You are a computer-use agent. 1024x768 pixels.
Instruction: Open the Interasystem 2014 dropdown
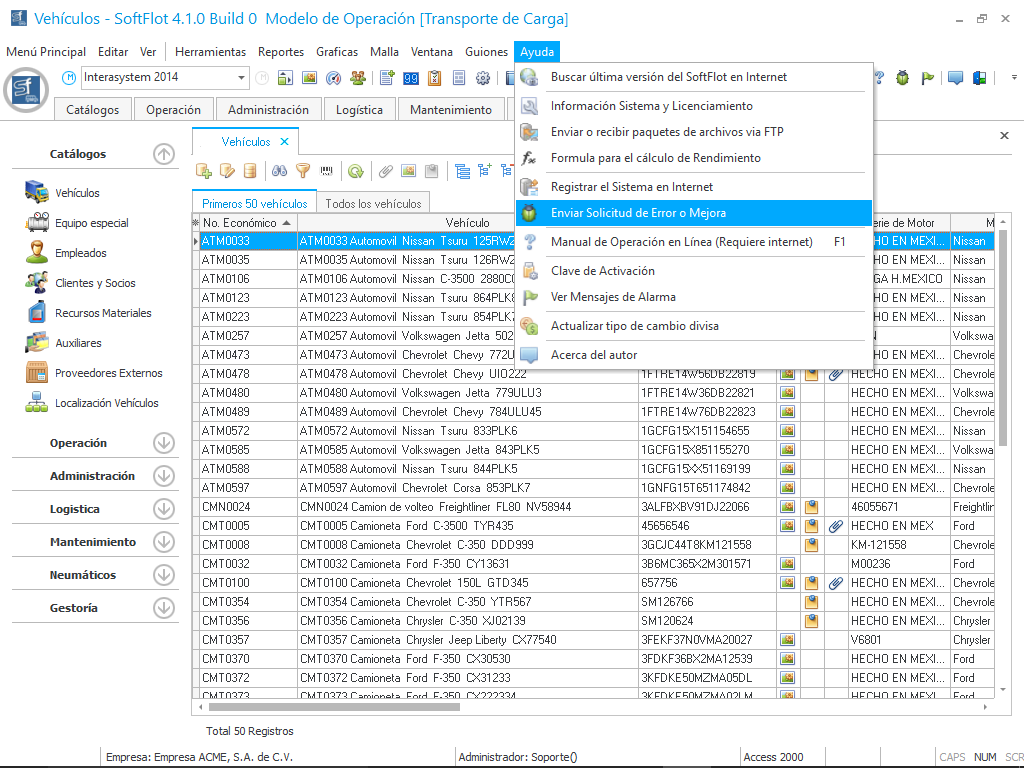242,78
